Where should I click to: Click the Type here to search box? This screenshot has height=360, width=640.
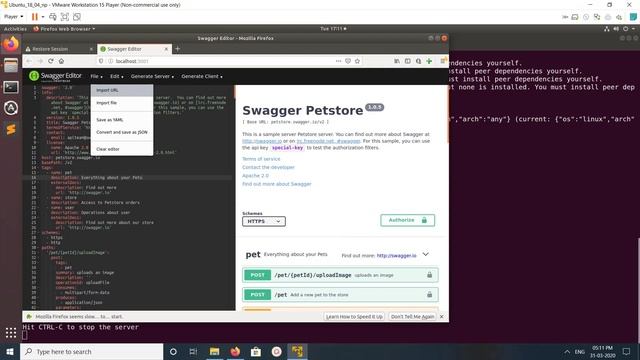tap(91, 351)
